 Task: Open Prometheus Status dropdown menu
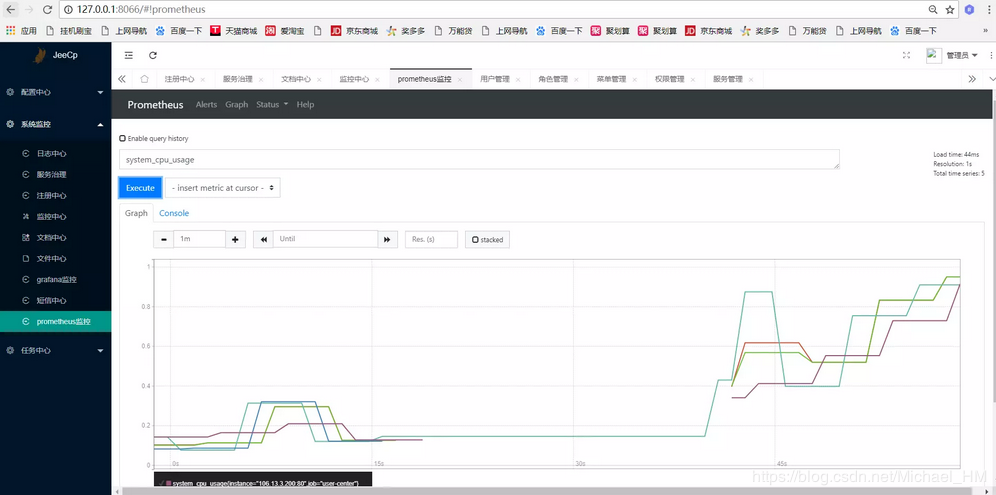click(272, 105)
